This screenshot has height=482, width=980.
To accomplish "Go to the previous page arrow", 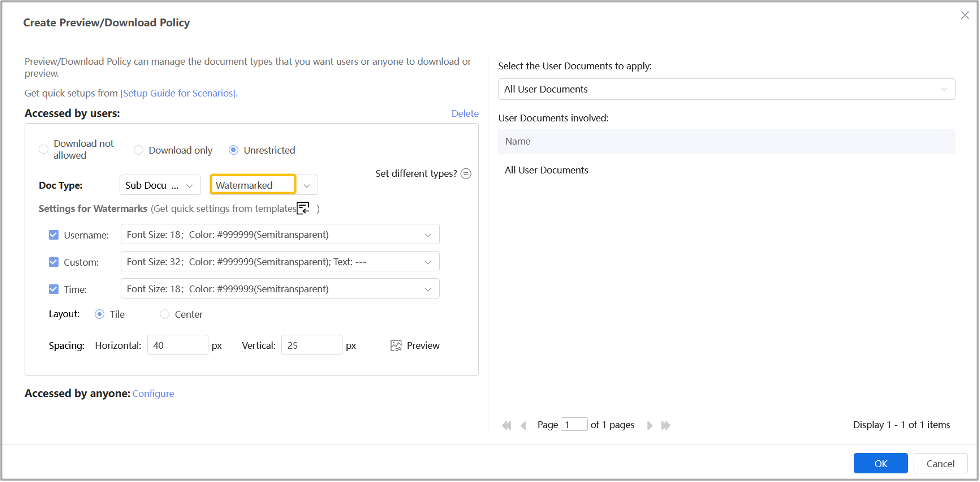I will (523, 425).
